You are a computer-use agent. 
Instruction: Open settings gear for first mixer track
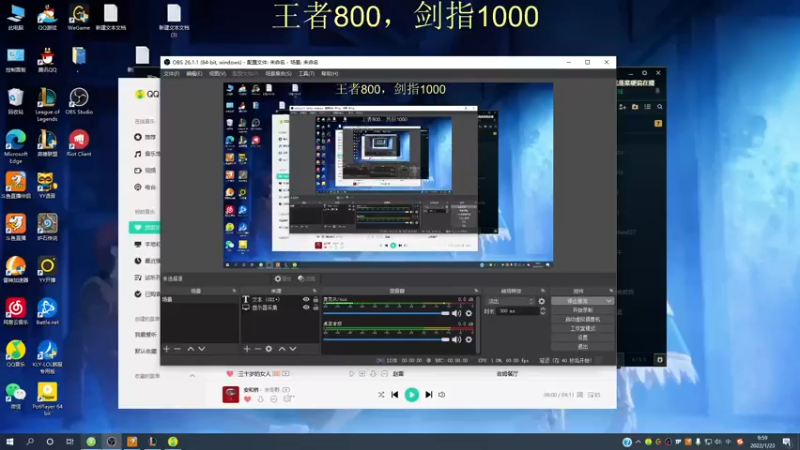pyautogui.click(x=469, y=313)
